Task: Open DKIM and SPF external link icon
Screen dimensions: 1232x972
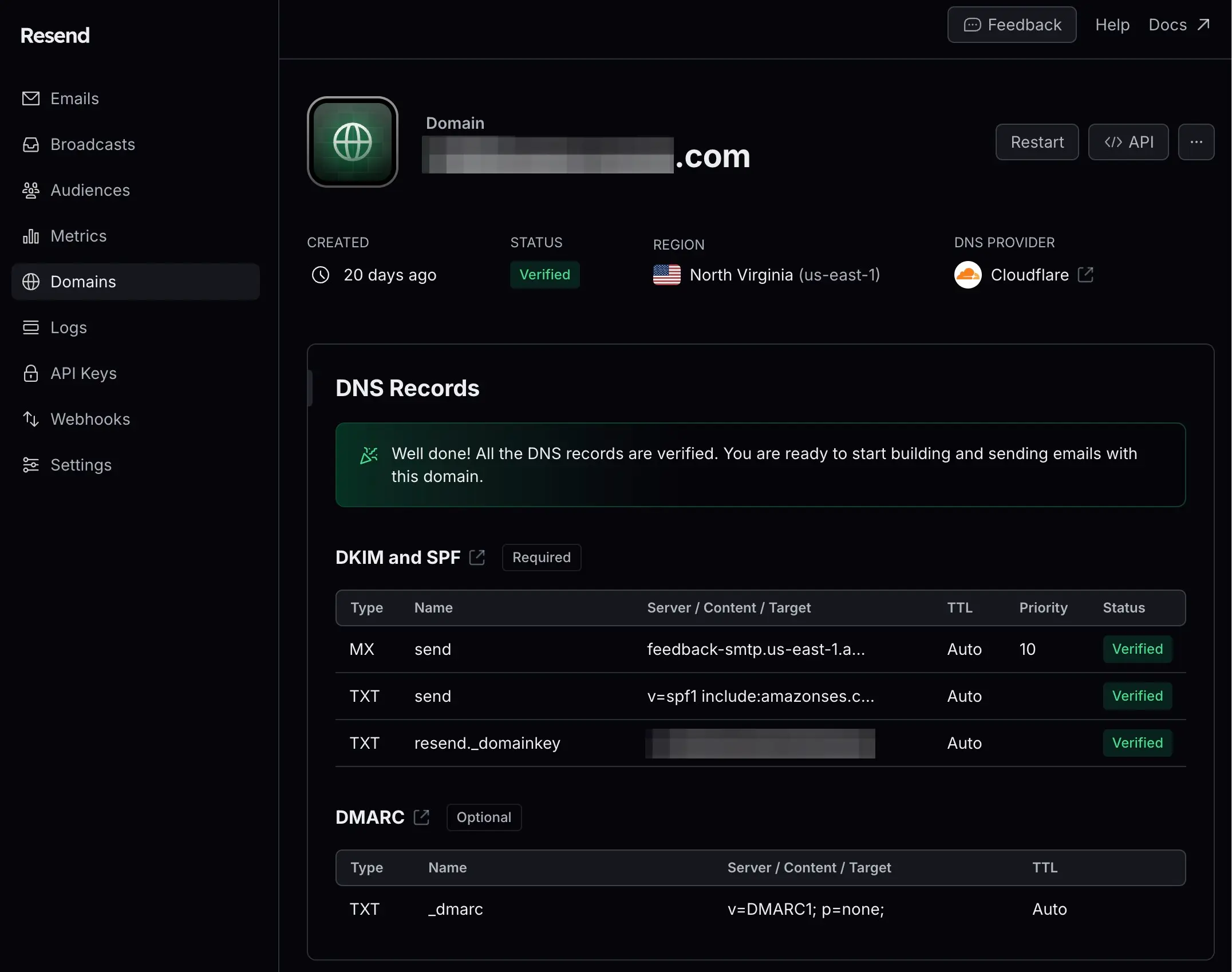Action: pyautogui.click(x=477, y=557)
